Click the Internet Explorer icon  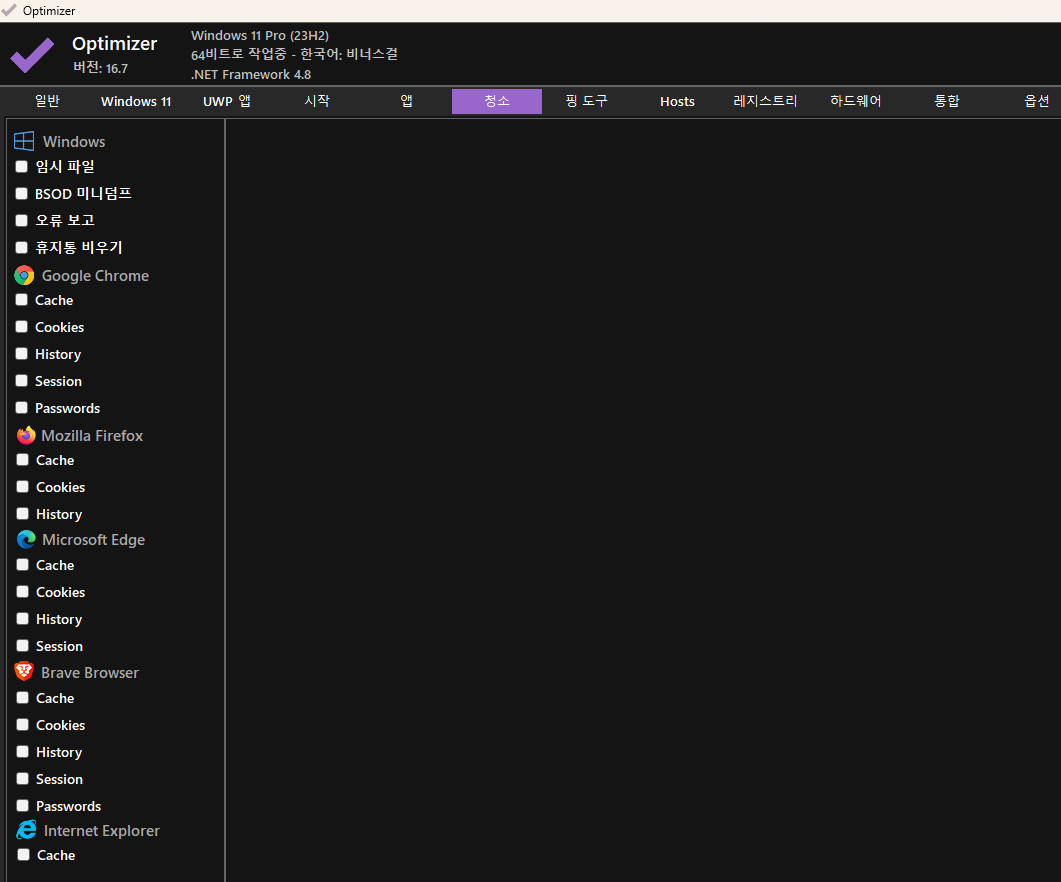26,830
